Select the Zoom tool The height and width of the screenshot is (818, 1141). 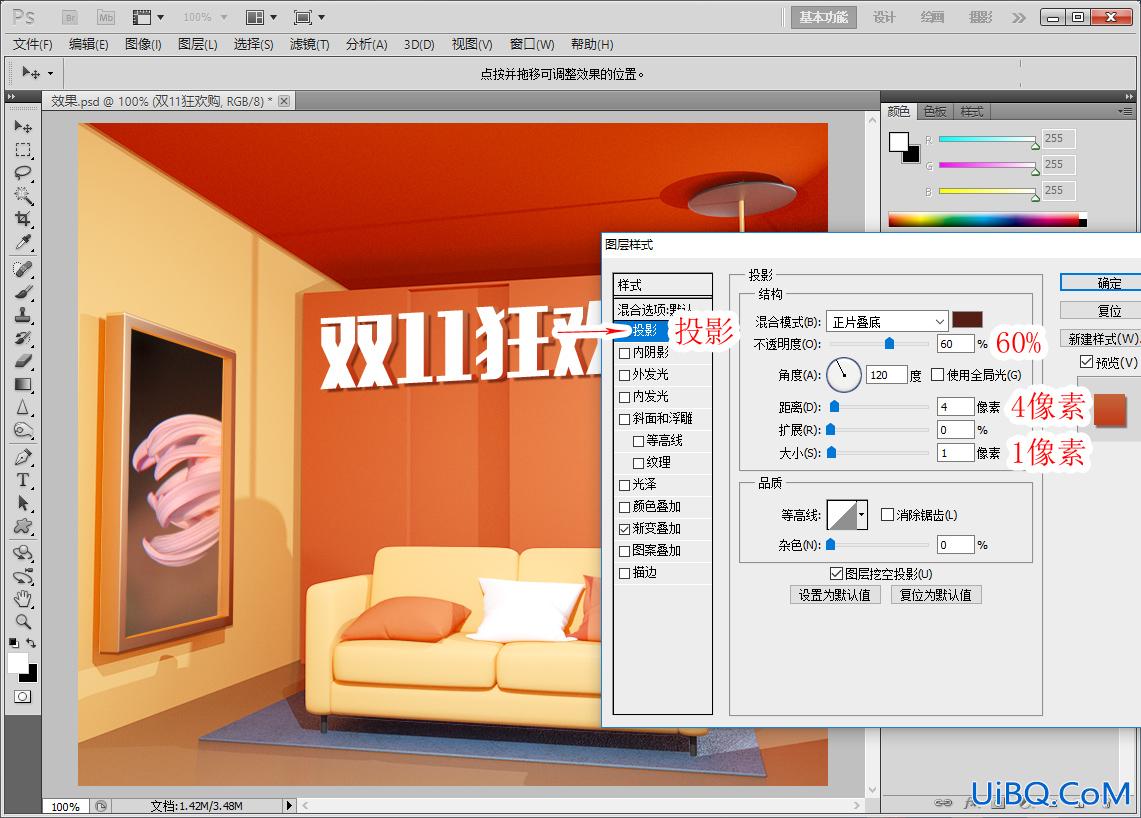pyautogui.click(x=23, y=622)
